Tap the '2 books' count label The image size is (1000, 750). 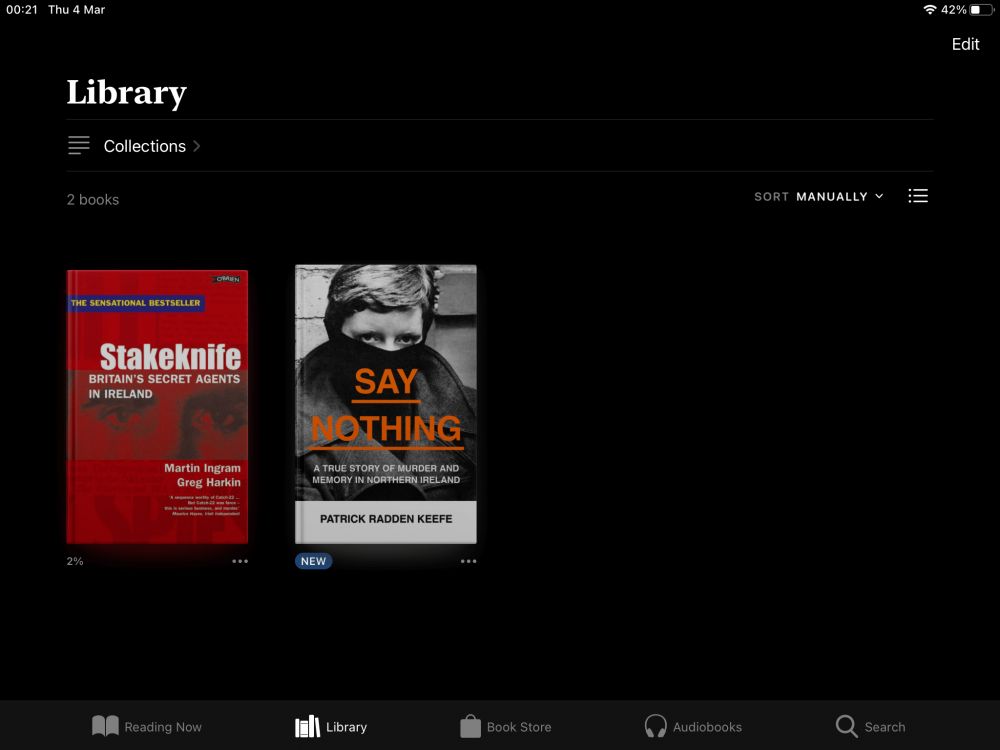click(x=93, y=200)
